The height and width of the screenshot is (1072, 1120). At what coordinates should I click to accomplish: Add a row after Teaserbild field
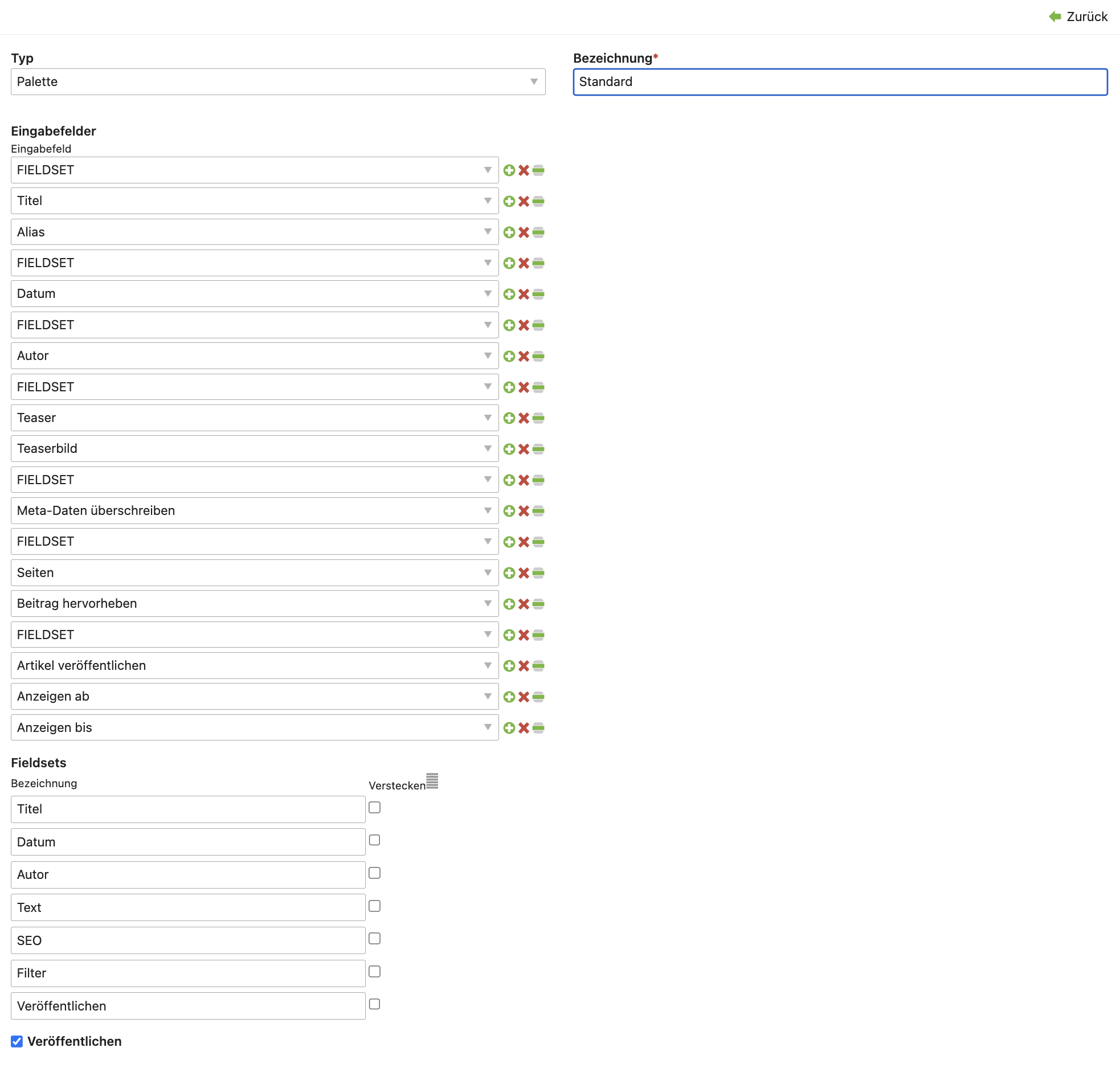point(509,449)
